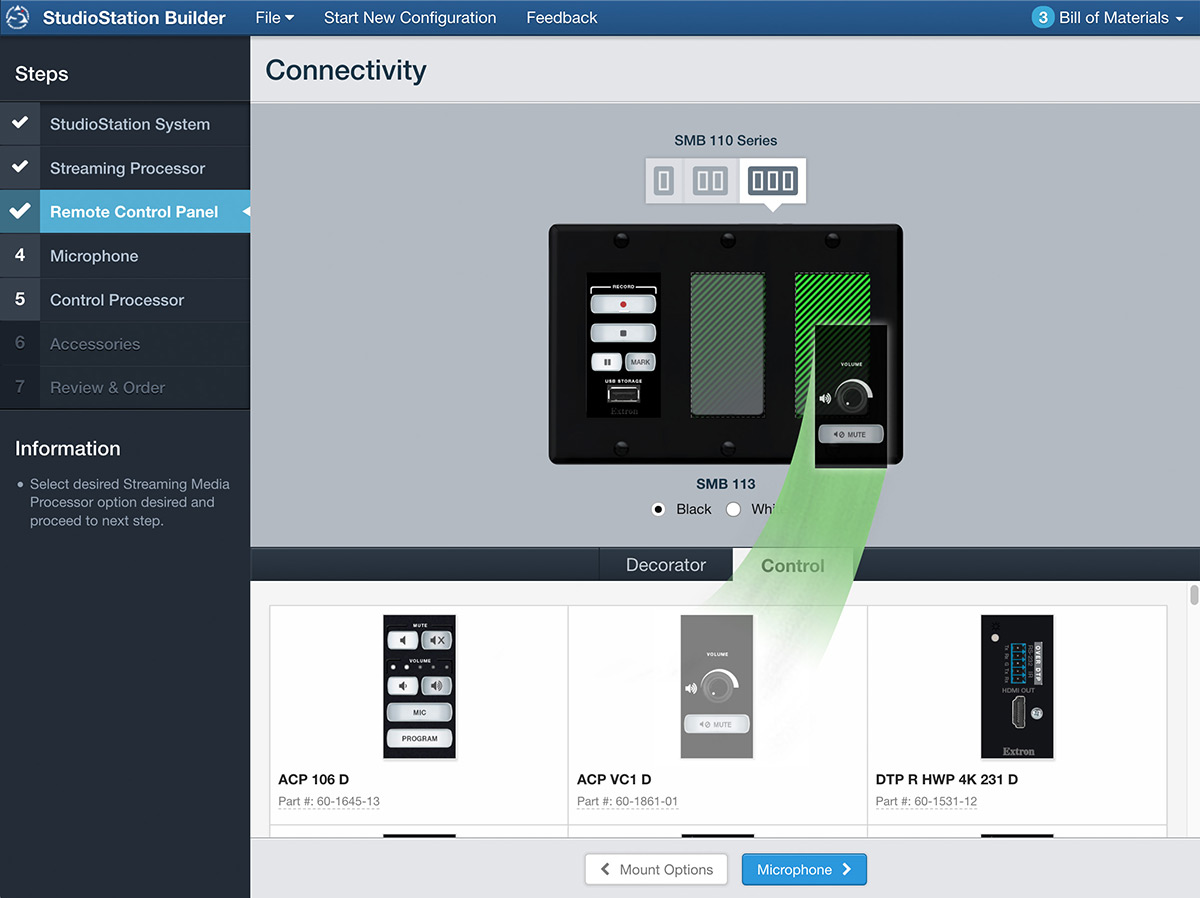1200x898 pixels.
Task: Go back to Mount Options
Action: point(657,870)
